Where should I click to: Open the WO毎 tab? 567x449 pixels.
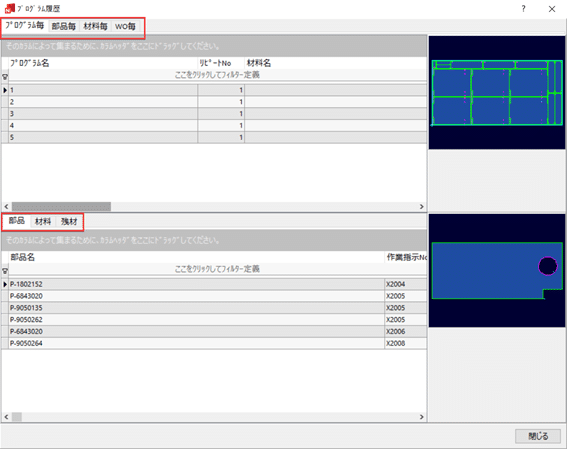pos(125,26)
